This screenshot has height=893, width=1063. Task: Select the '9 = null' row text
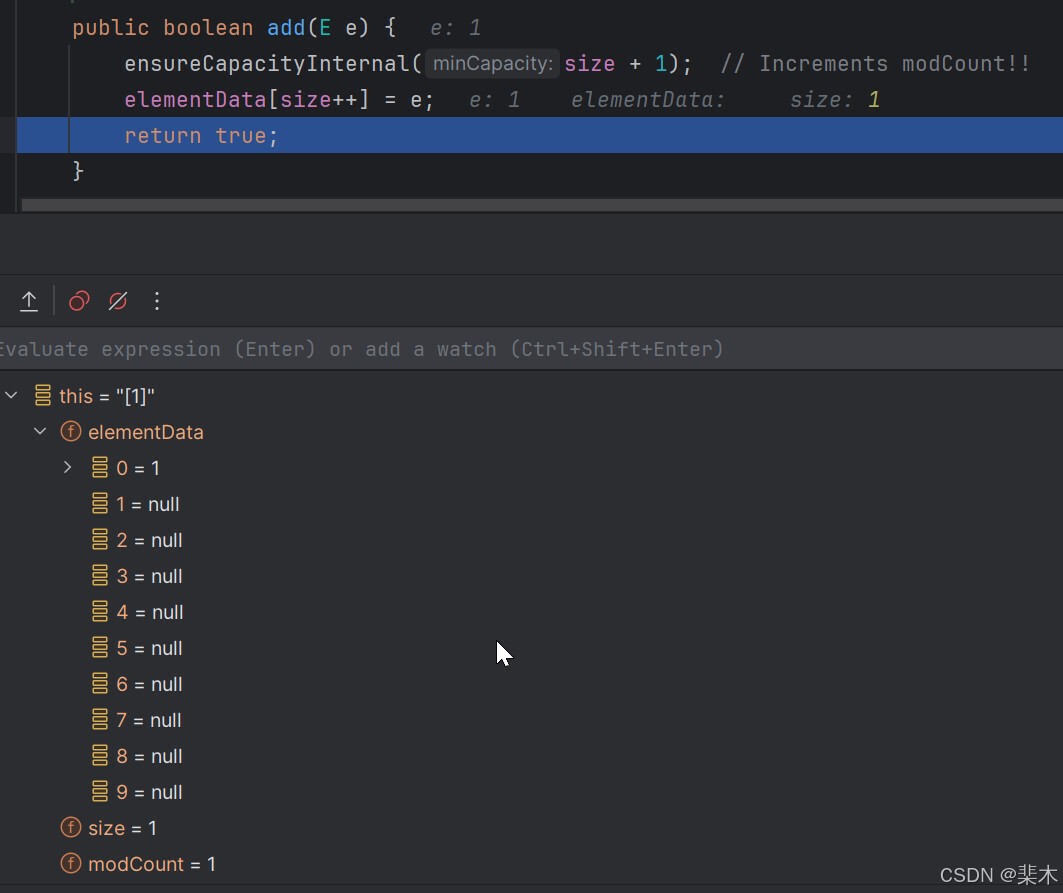click(149, 791)
